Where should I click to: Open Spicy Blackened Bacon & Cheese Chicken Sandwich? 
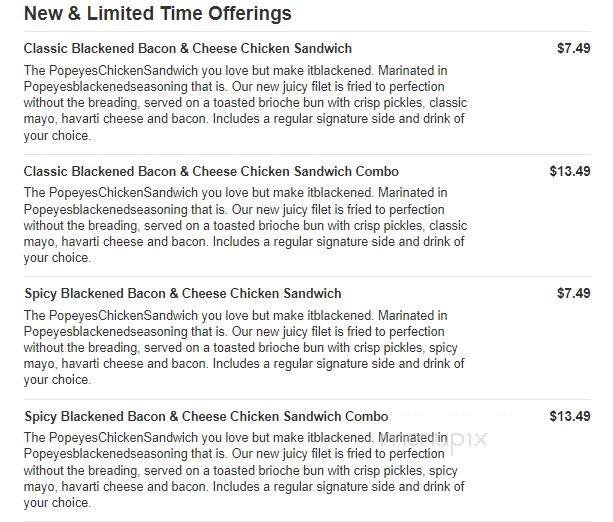click(182, 293)
